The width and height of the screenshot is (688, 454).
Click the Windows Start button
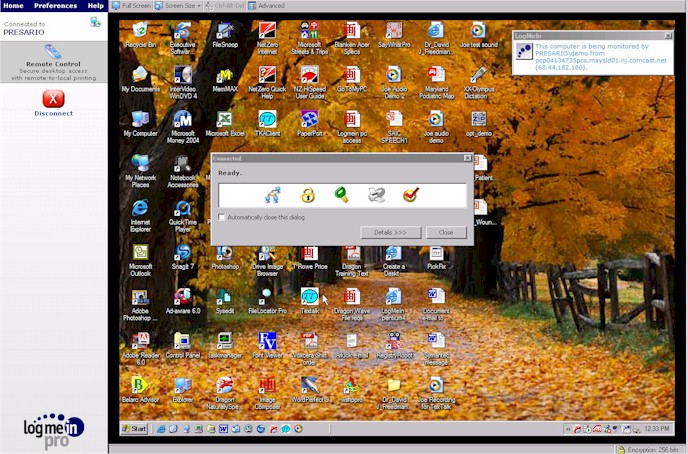(134, 429)
